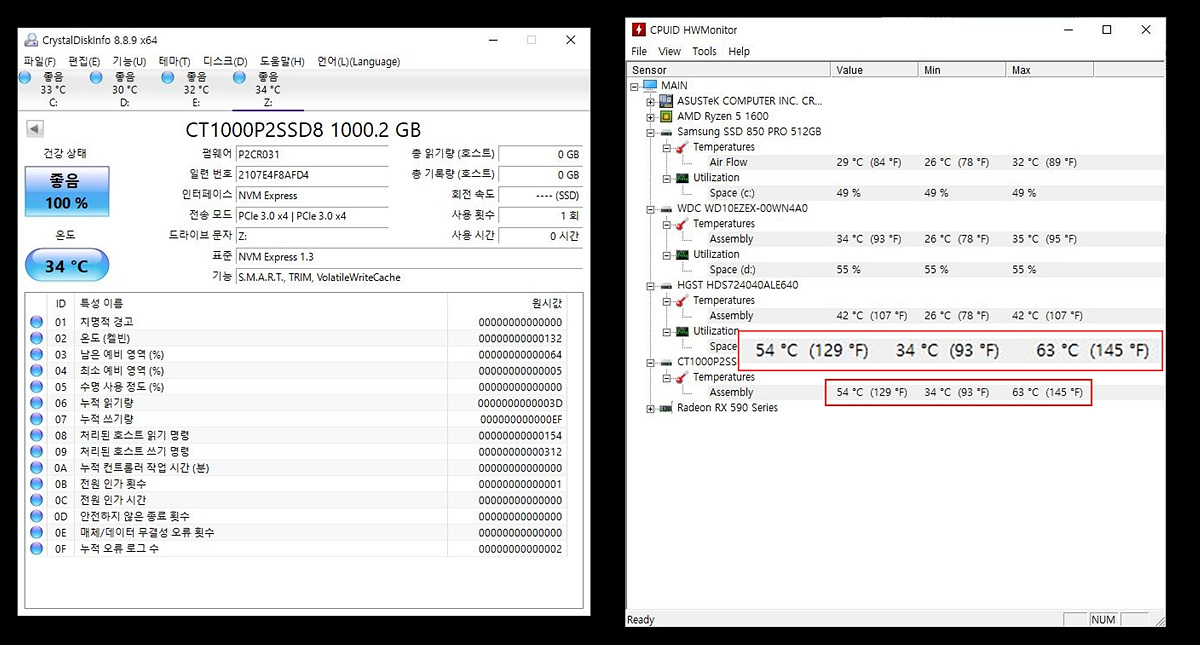Collapse the MAIN root node in HWMonitor
Image resolution: width=1200 pixels, height=645 pixels.
pos(635,86)
